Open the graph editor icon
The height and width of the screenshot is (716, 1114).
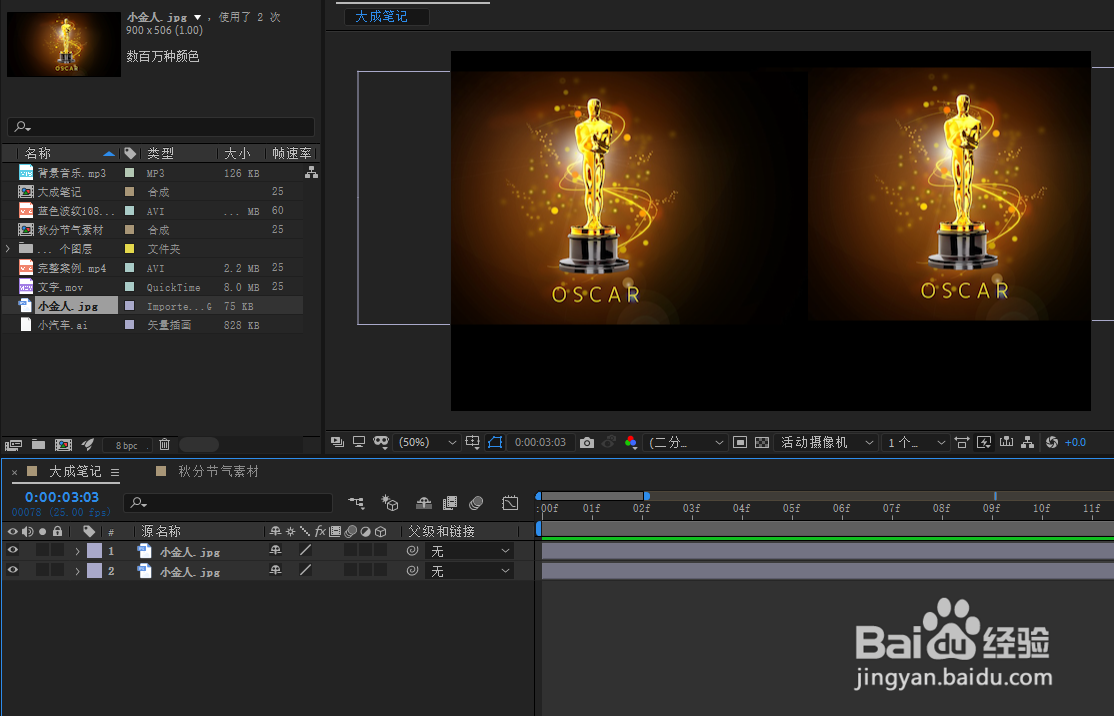(x=510, y=503)
